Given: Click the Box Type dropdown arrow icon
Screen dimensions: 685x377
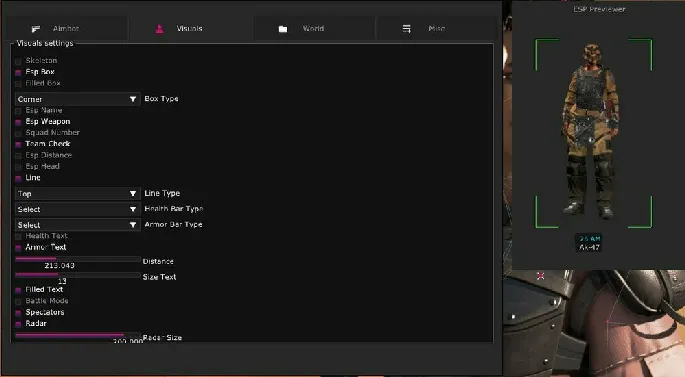Looking at the screenshot, I should pos(133,99).
